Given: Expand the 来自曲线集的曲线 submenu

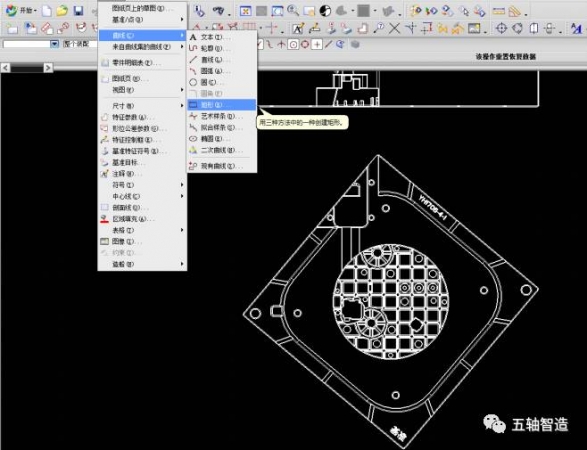Looking at the screenshot, I should tap(142, 47).
